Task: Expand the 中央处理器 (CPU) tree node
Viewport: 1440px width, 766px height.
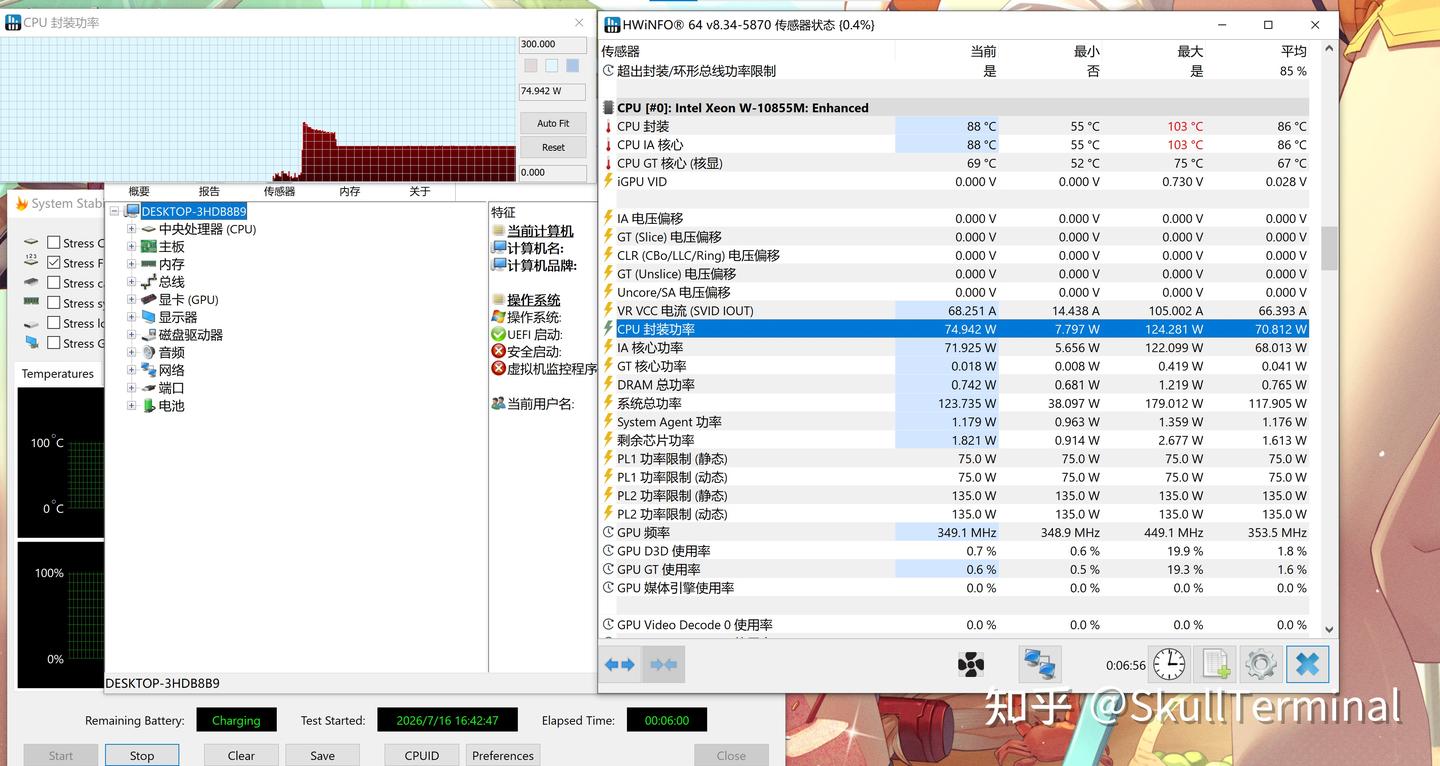Action: 131,229
